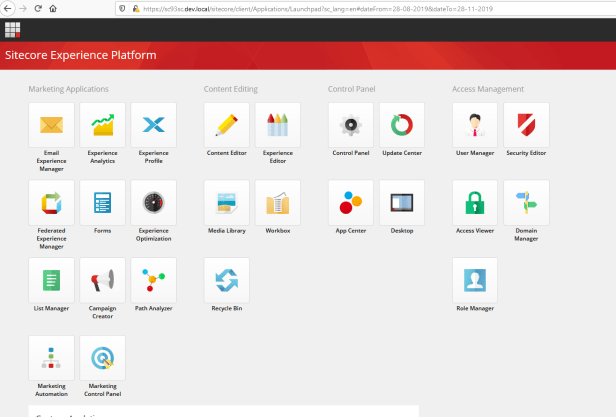Image resolution: width=616 pixels, height=417 pixels.
Task: Open the Content Editor
Action: tap(226, 125)
